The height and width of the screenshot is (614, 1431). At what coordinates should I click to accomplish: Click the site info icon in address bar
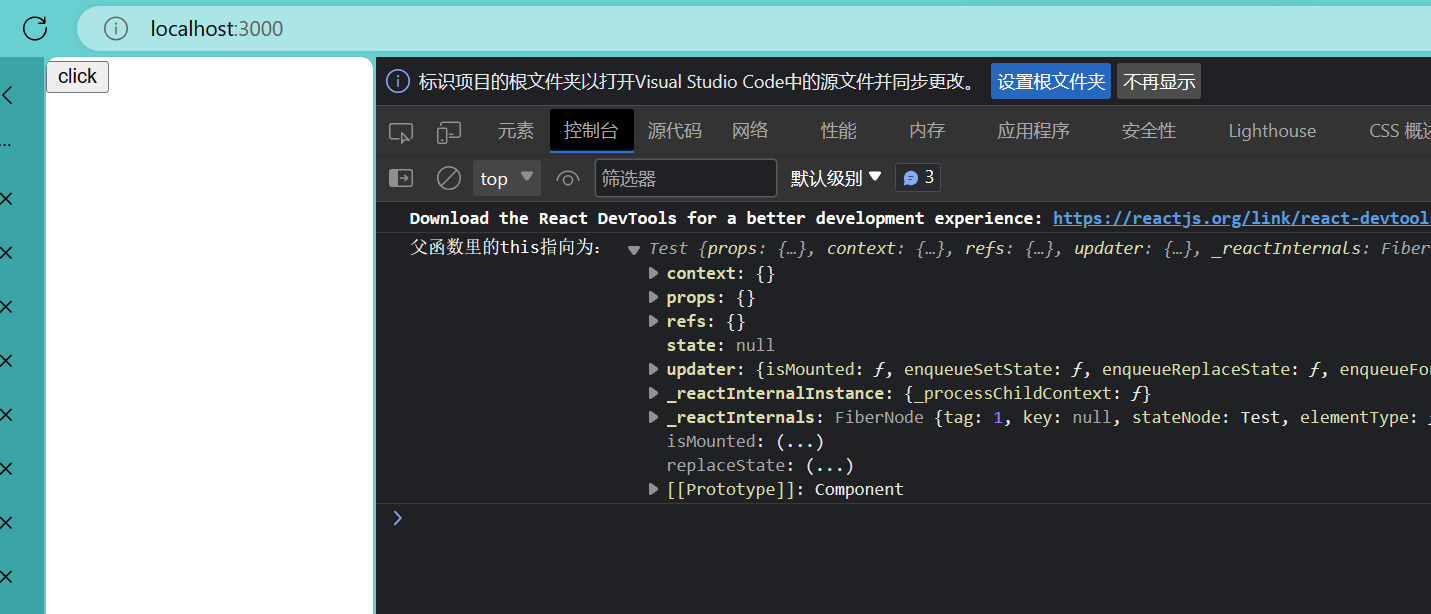click(116, 29)
